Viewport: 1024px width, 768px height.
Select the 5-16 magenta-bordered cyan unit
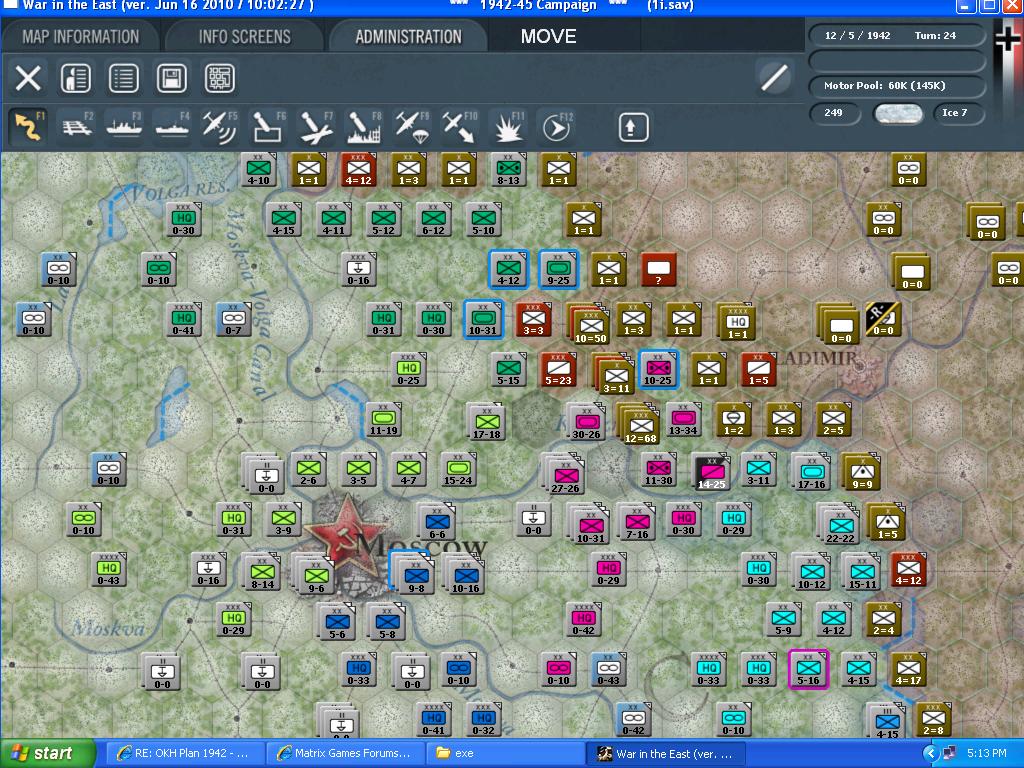[808, 669]
